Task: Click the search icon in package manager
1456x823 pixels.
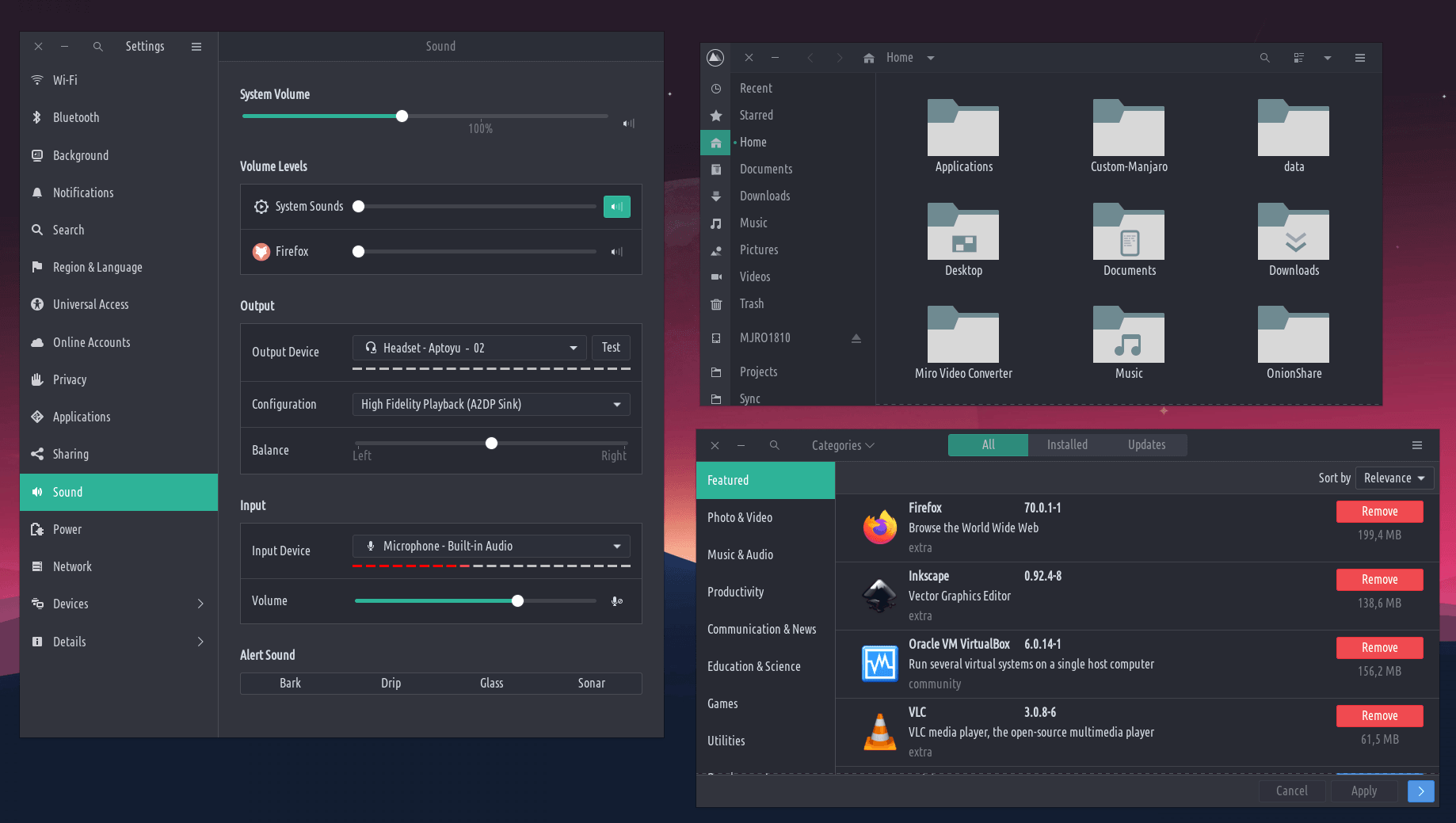Action: (774, 445)
